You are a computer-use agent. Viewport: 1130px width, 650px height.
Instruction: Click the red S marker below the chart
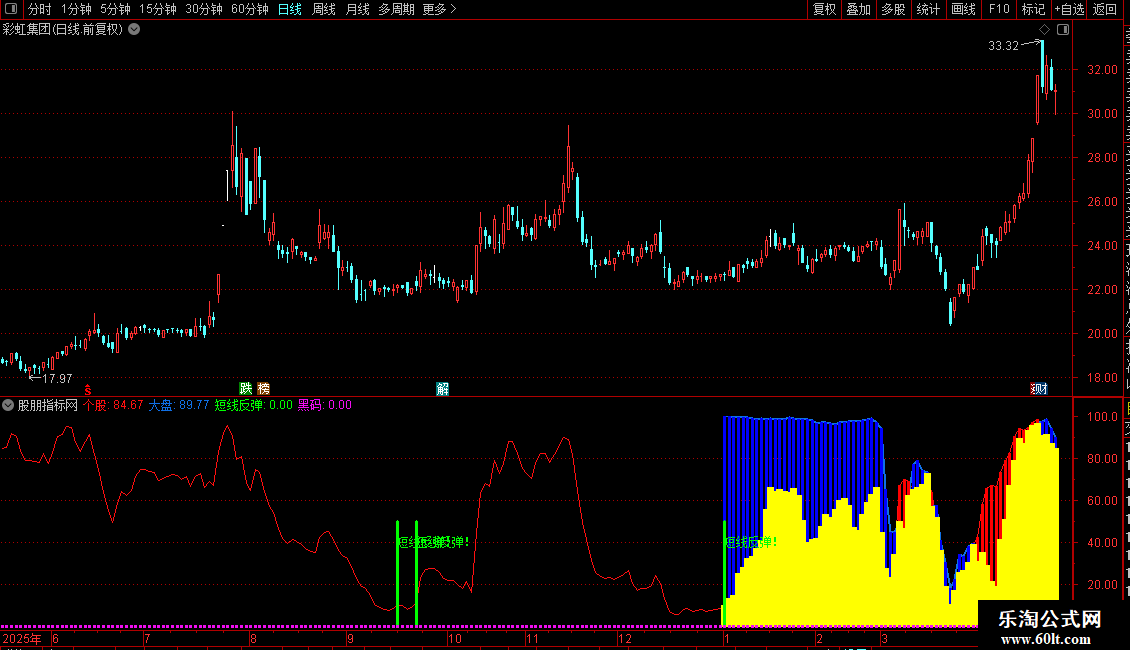click(88, 390)
